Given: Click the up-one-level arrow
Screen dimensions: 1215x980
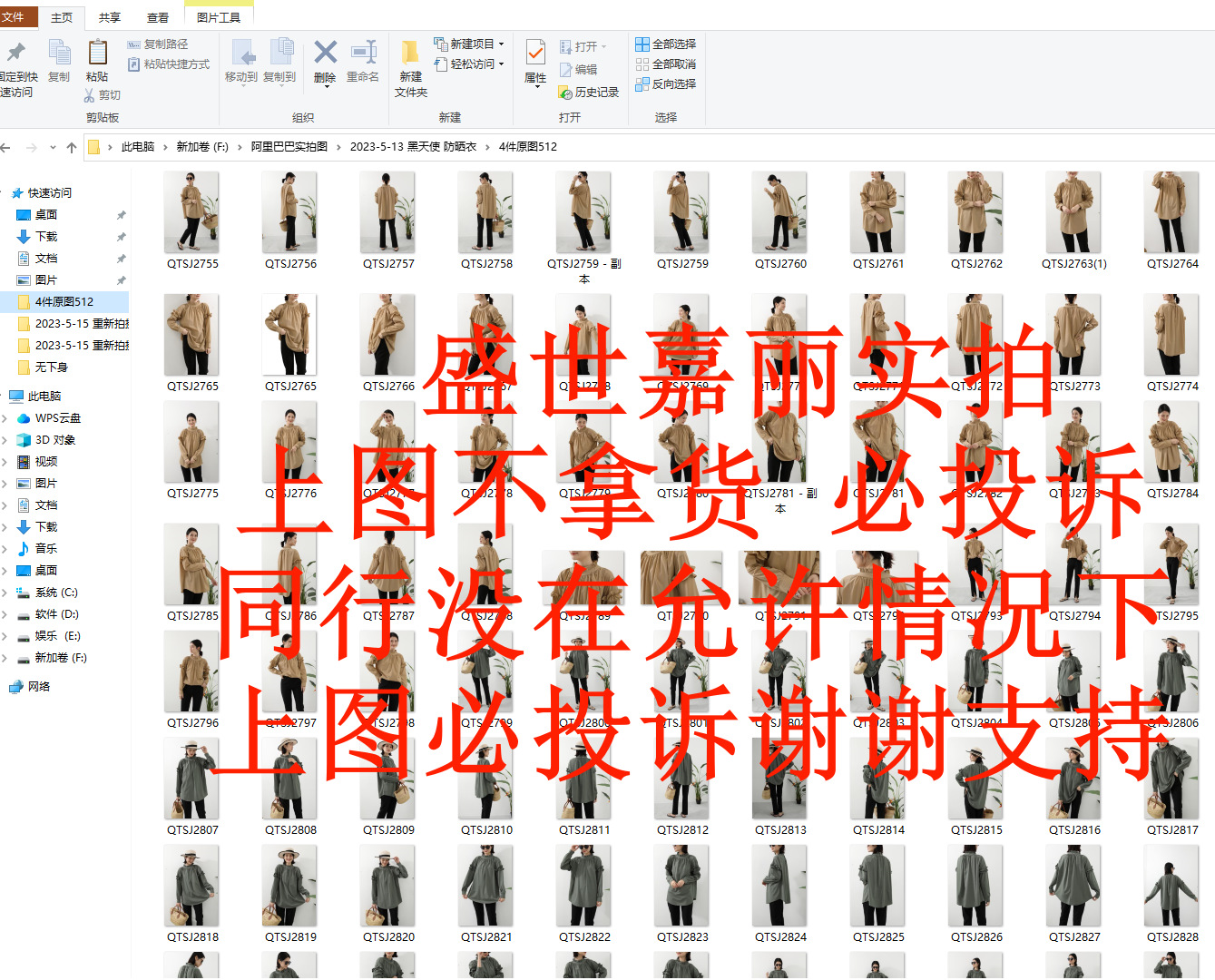Looking at the screenshot, I should [x=72, y=147].
